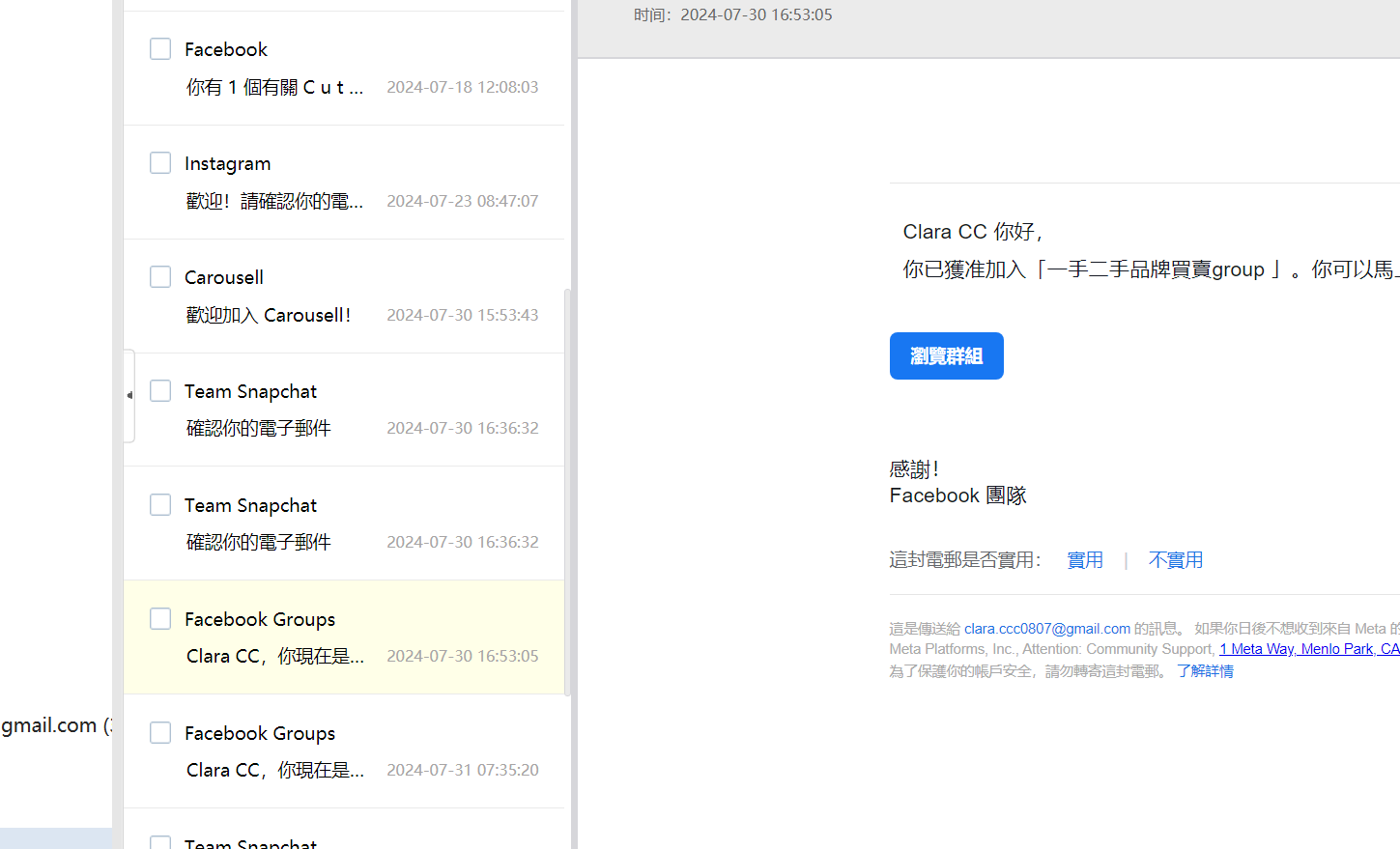
Task: Click the timestamp 2024-07-23 08:47:07
Action: [463, 201]
